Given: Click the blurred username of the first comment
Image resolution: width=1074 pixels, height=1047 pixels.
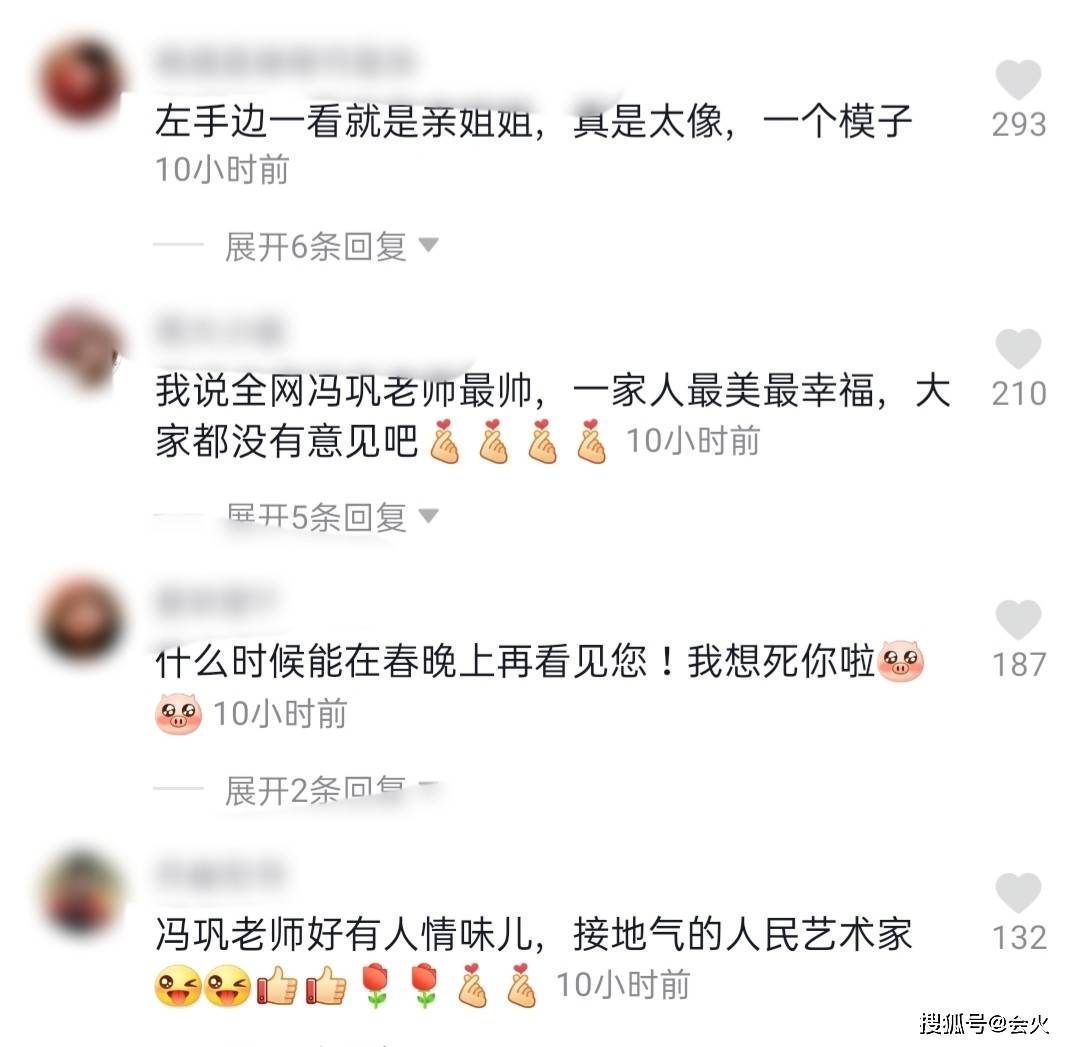Looking at the screenshot, I should click(x=284, y=62).
